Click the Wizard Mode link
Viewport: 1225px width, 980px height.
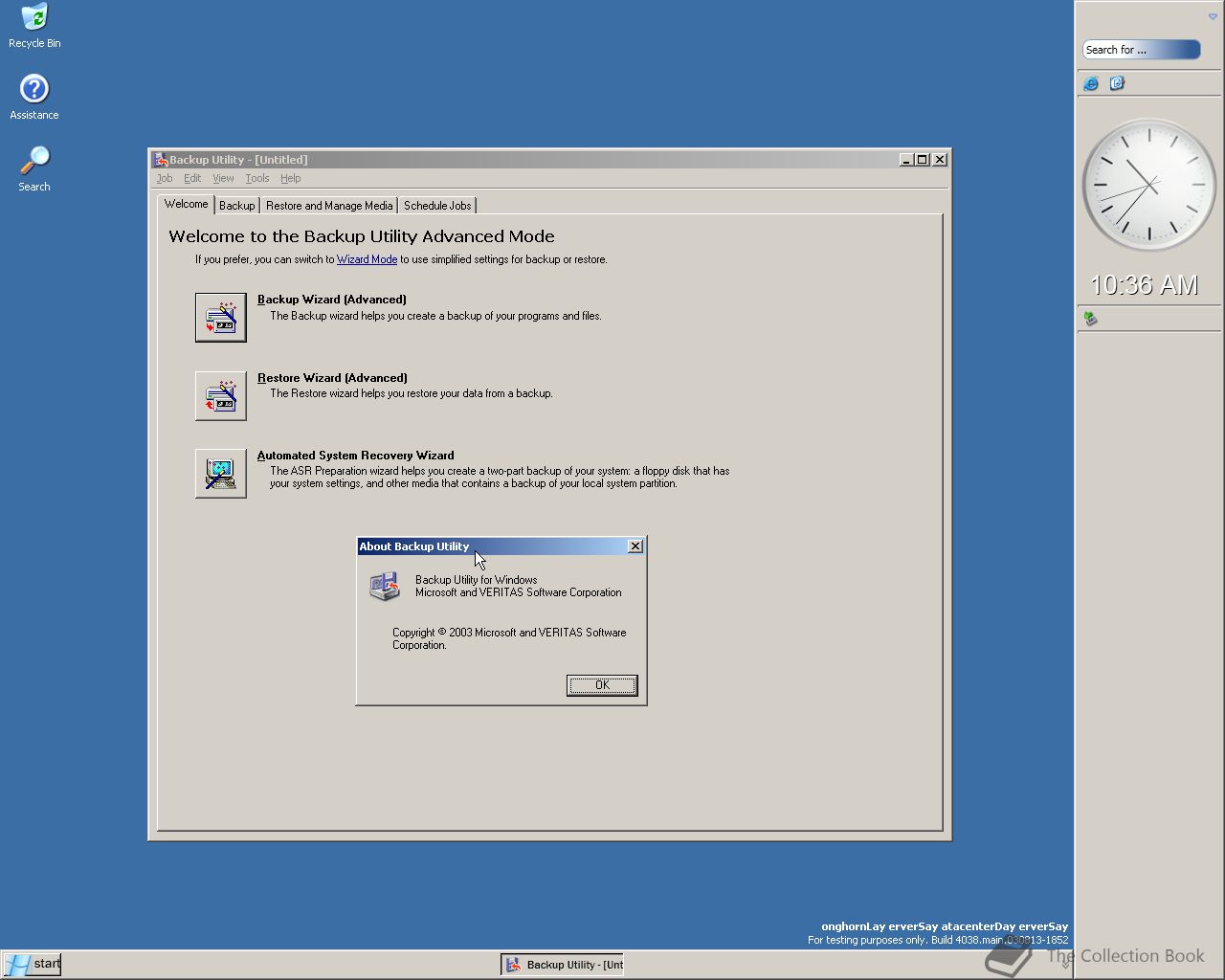[x=367, y=259]
